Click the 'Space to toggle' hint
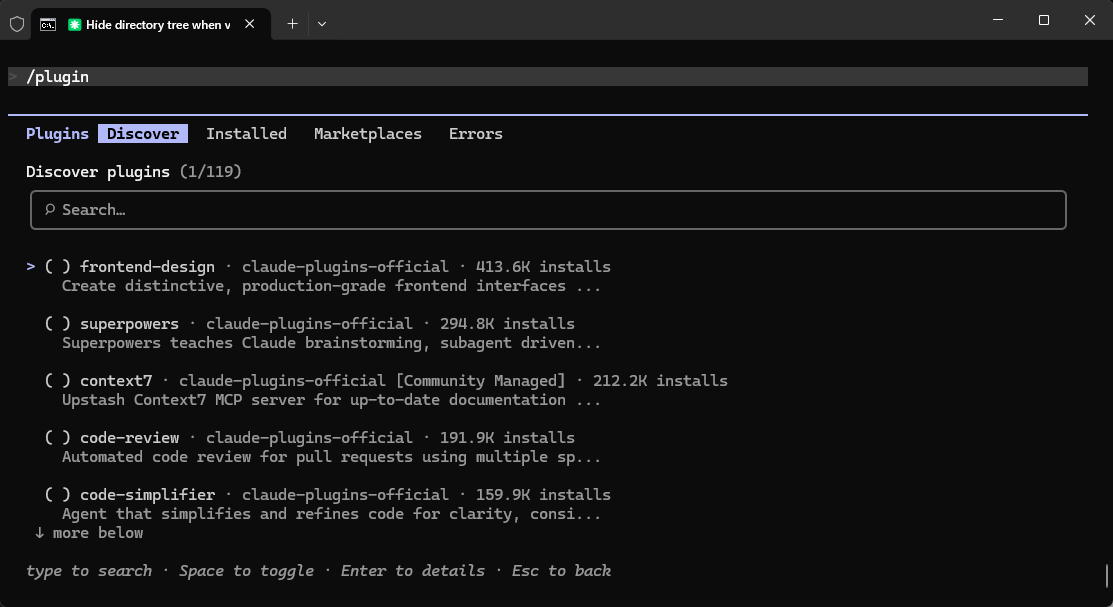The height and width of the screenshot is (607, 1113). [246, 571]
